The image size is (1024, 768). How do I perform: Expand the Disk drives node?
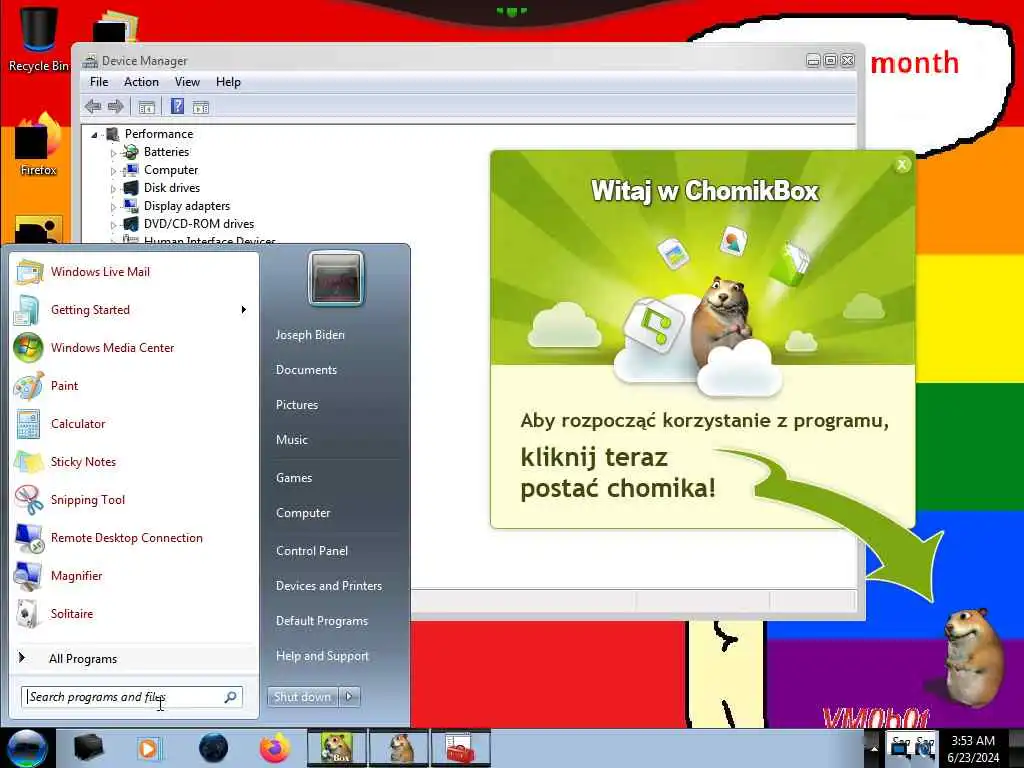[x=114, y=189]
